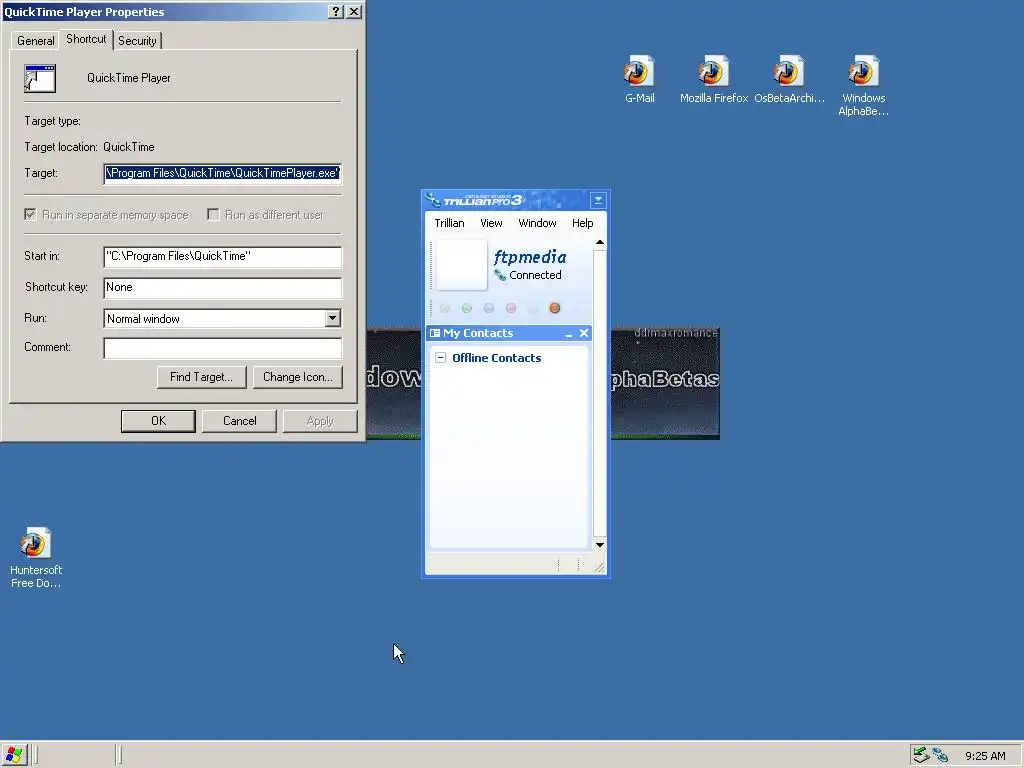1024x768 pixels.
Task: Select the Huntersoft Free Do... desktop icon
Action: [x=35, y=543]
